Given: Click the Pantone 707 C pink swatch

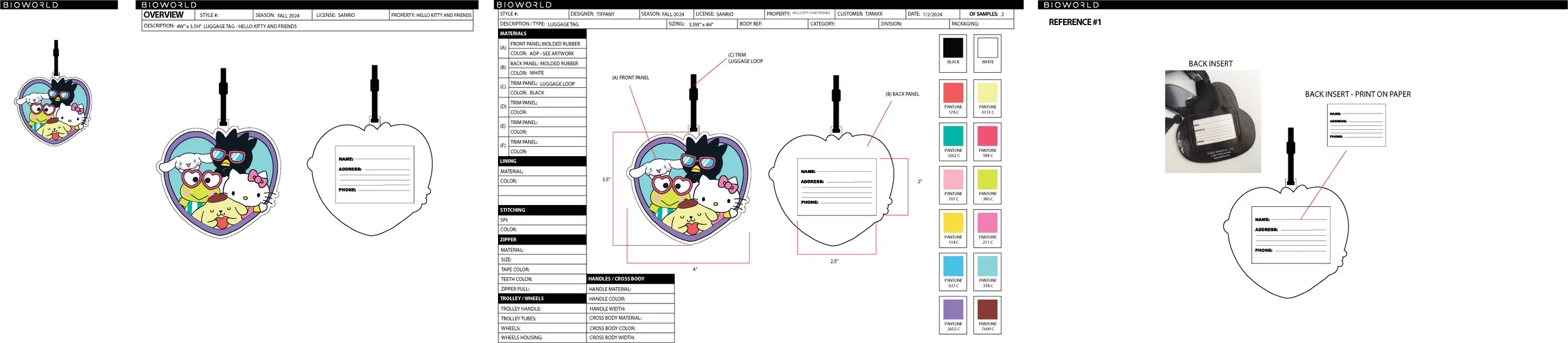Looking at the screenshot, I should click(953, 179).
